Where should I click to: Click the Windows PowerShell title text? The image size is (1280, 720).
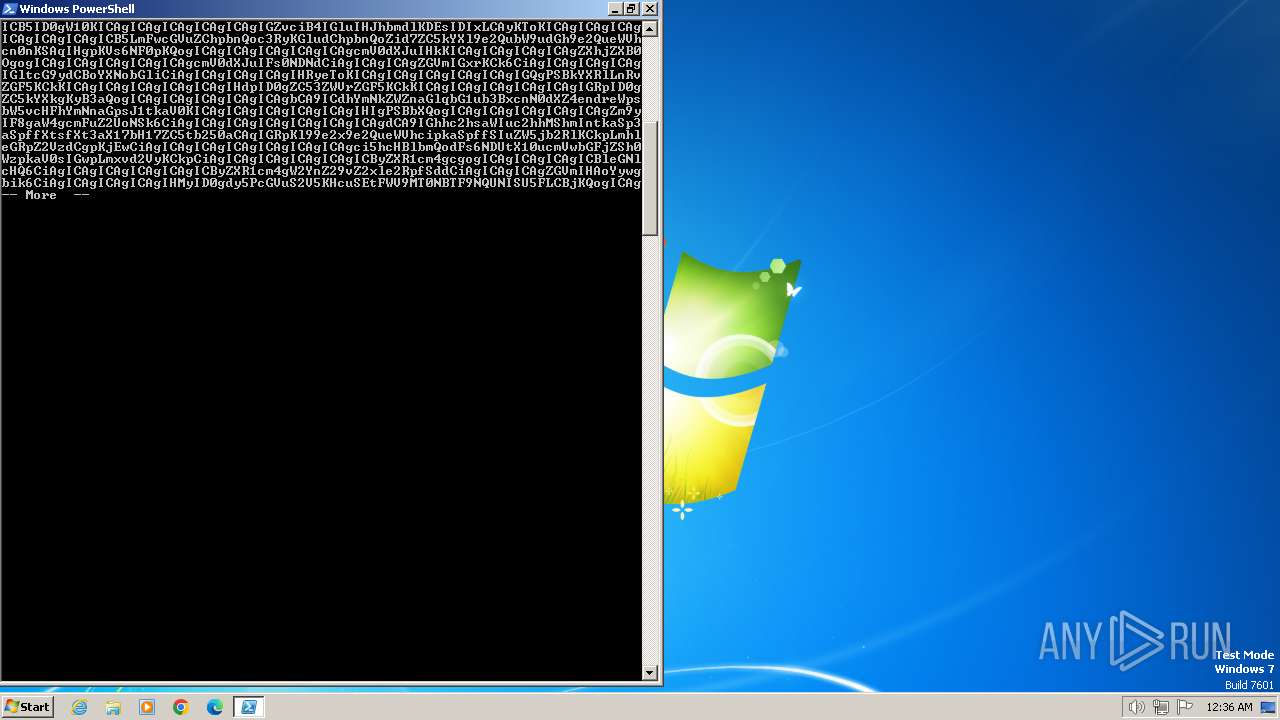tap(76, 9)
